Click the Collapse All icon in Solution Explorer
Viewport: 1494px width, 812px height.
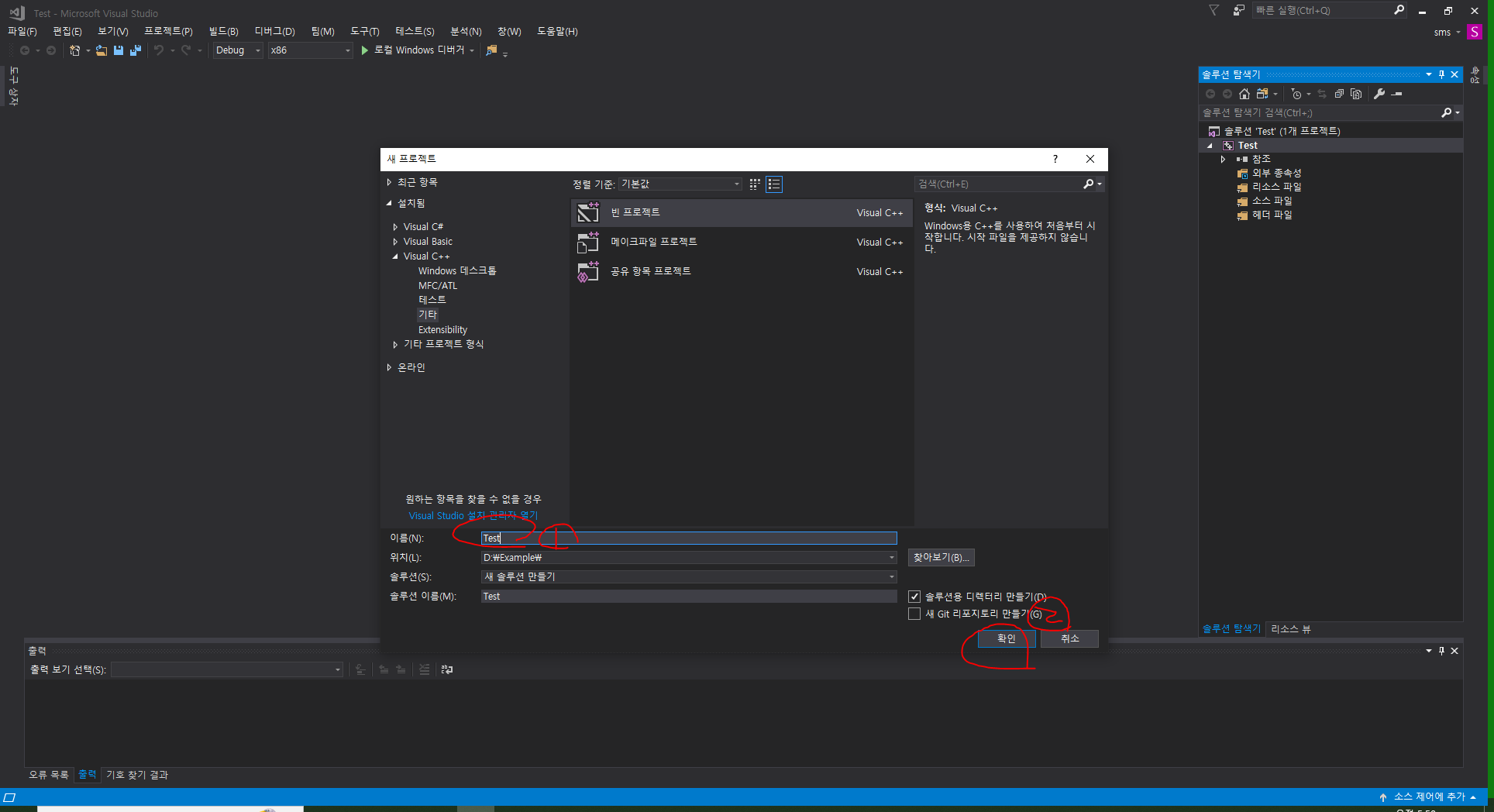[x=1339, y=94]
